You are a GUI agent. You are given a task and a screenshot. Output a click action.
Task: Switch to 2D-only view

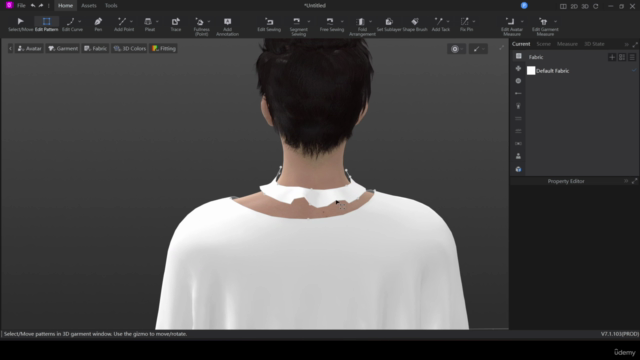coord(574,6)
